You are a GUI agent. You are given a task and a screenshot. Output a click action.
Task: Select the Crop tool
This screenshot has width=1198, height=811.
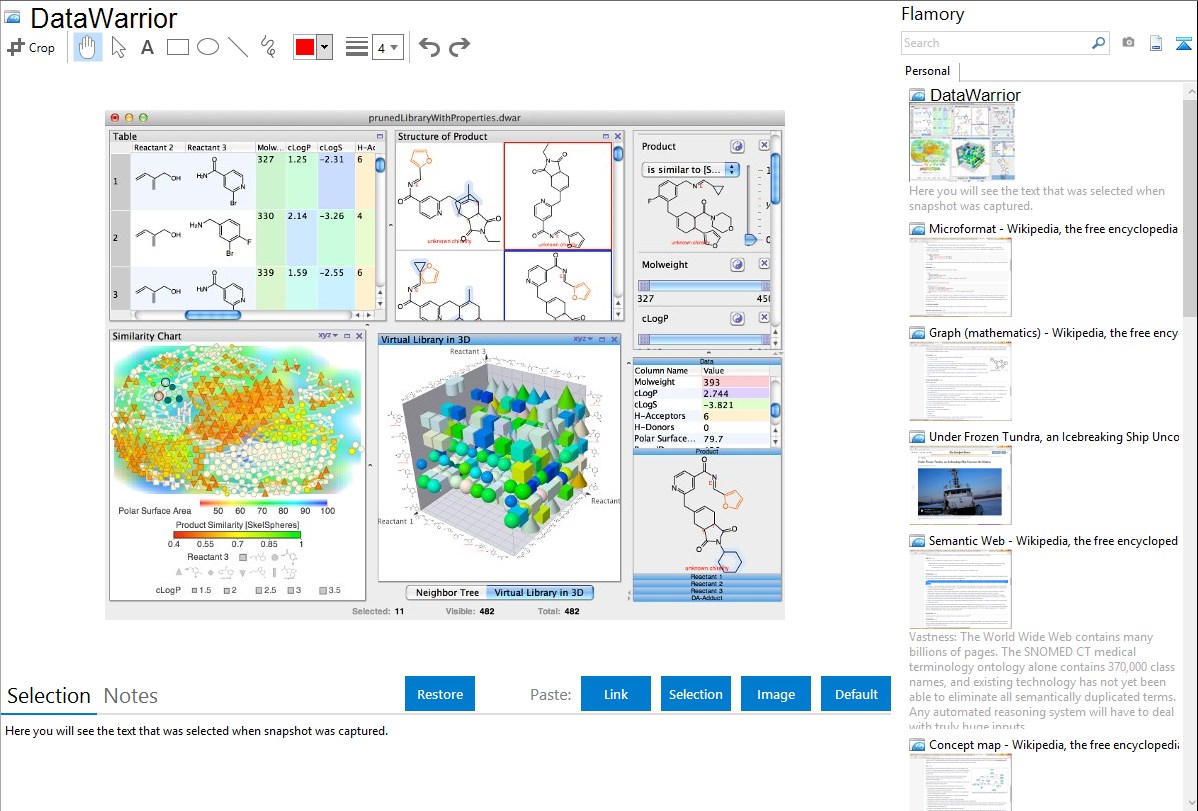point(31,47)
